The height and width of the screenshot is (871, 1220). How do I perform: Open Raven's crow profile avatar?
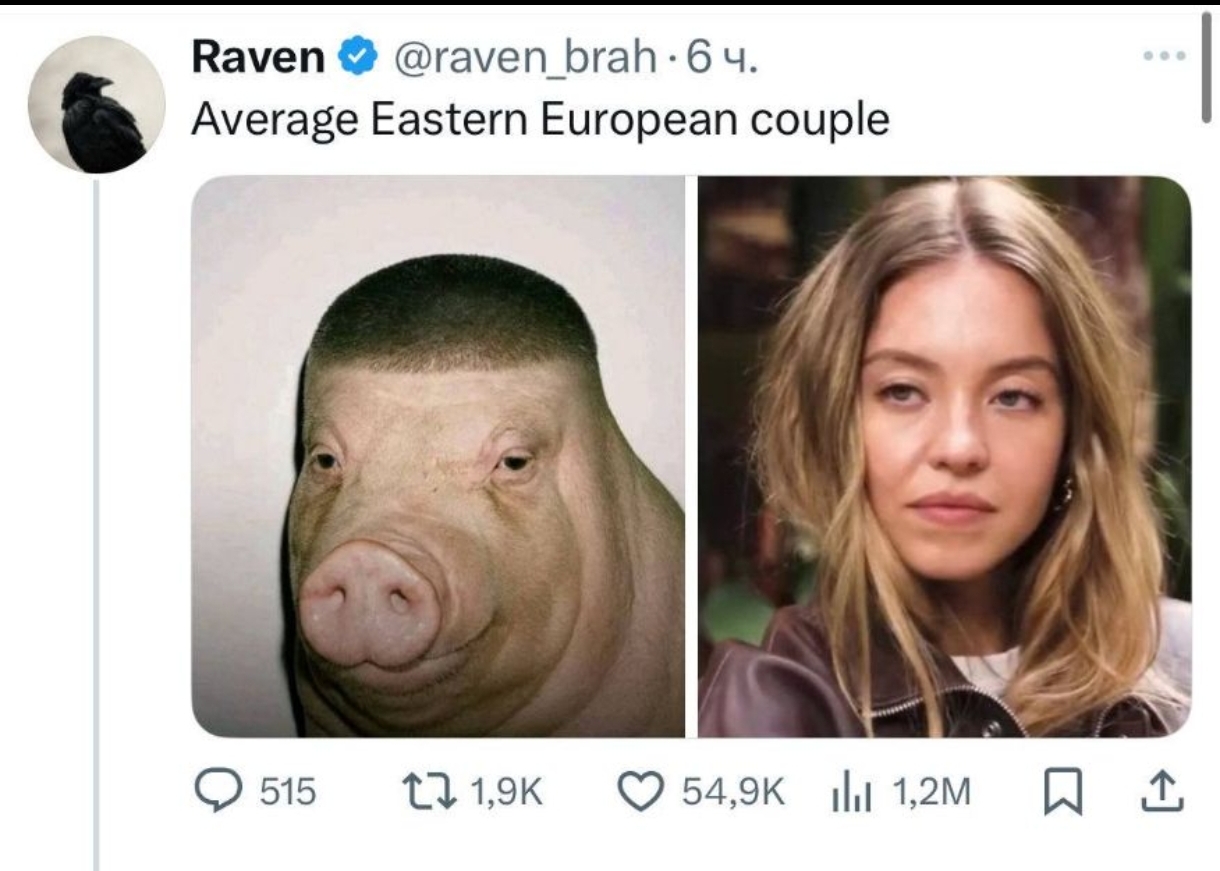[x=96, y=104]
